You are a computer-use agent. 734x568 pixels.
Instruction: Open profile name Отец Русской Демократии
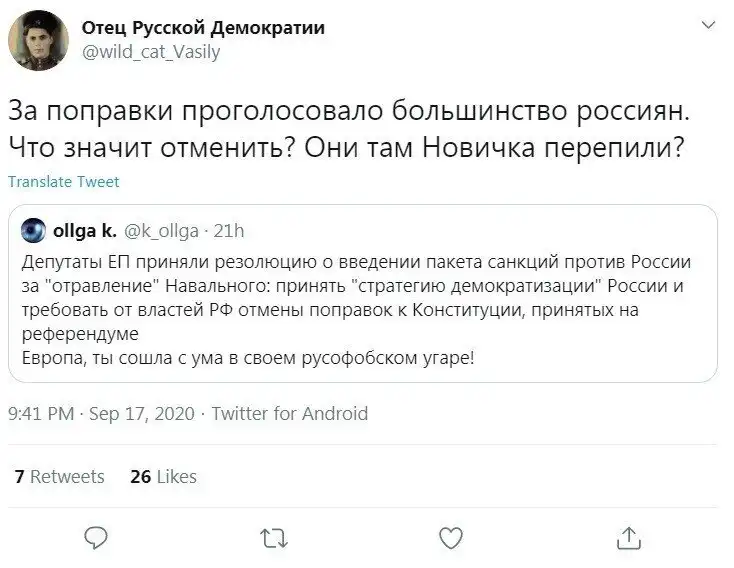click(203, 27)
